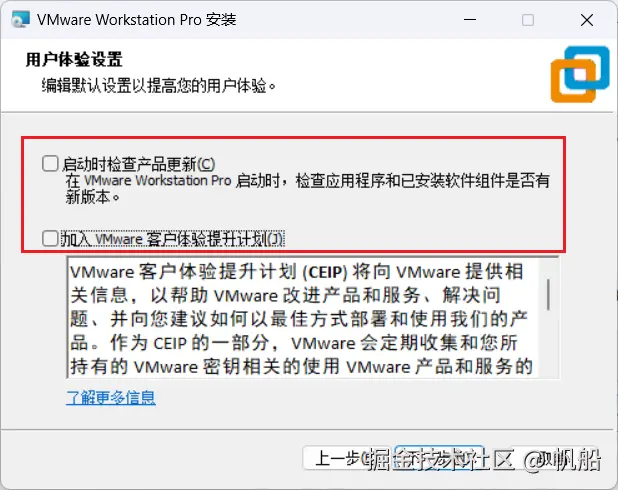This screenshot has height=490, width=618.
Task: Click the update check description paragraph
Action: pyautogui.click(x=307, y=189)
